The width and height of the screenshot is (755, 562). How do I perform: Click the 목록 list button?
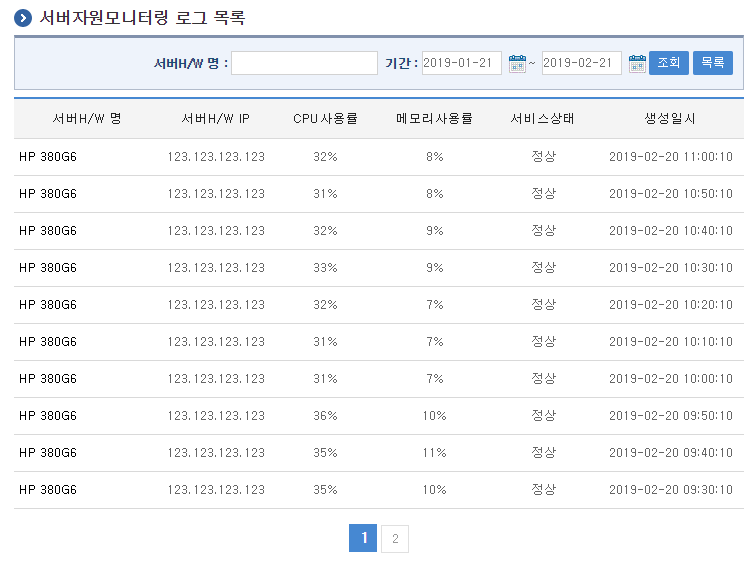(712, 63)
